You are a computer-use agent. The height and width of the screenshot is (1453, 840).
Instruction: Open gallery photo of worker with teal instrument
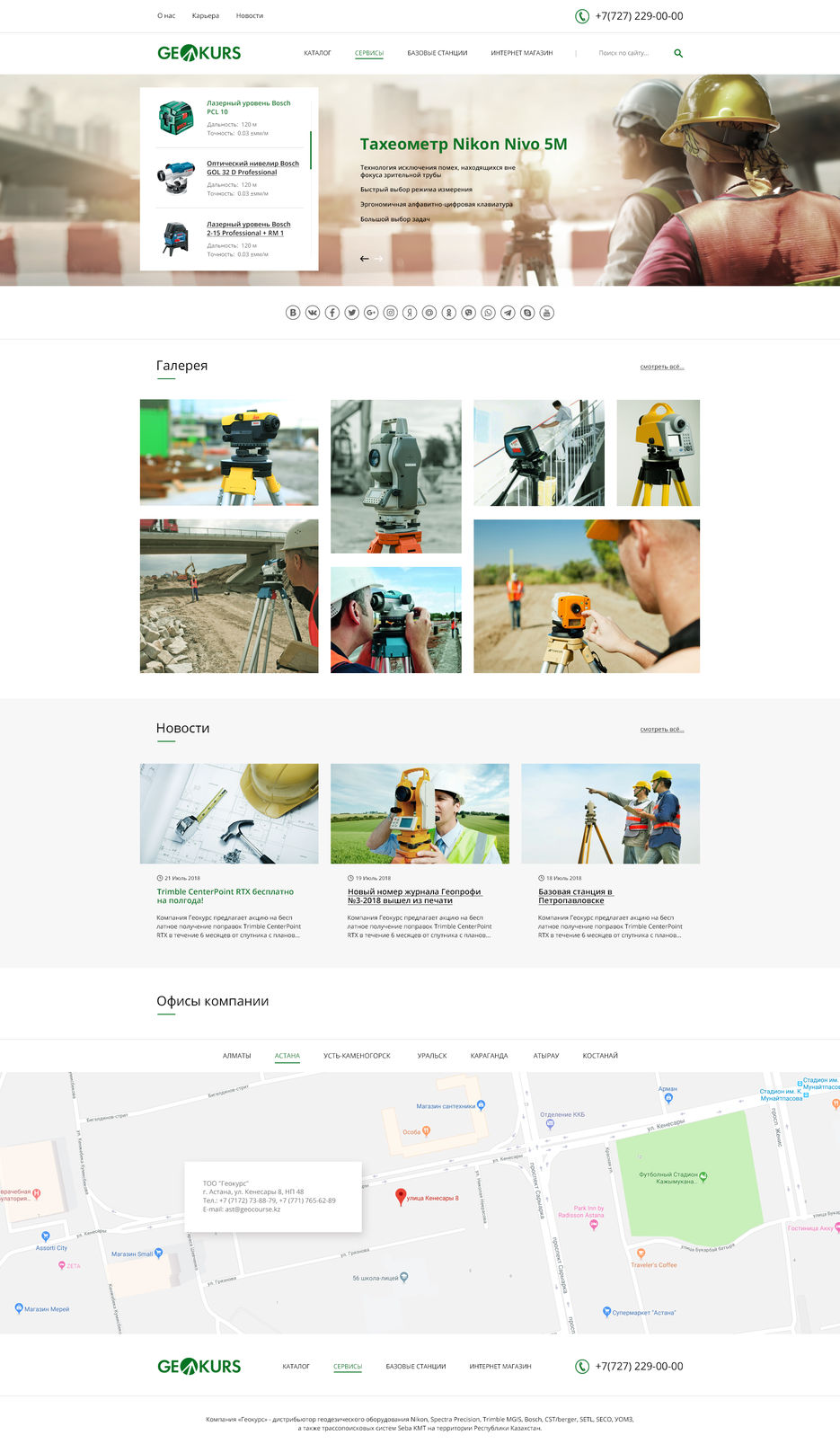396,620
